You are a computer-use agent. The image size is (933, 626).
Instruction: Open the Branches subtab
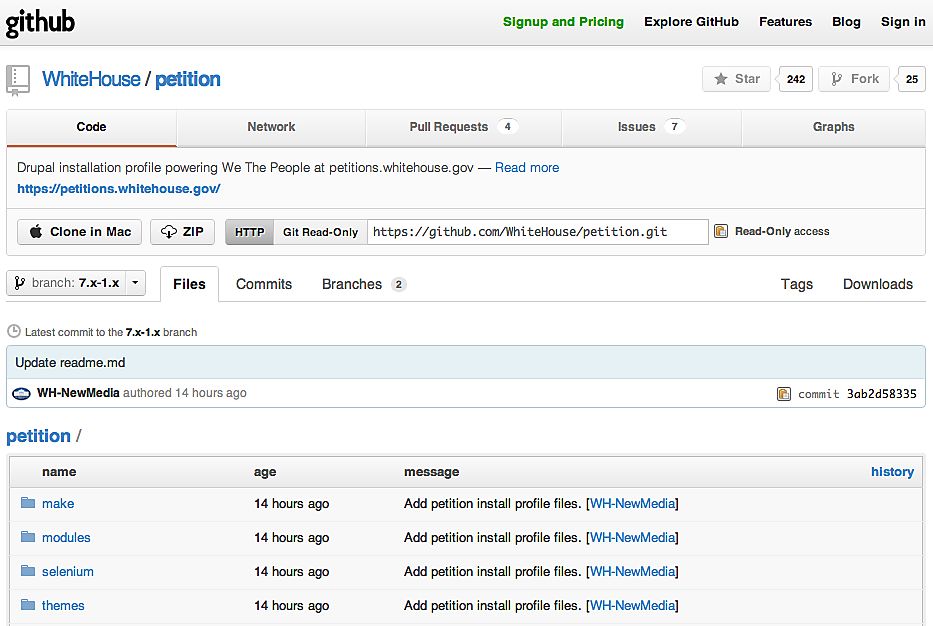click(x=364, y=284)
